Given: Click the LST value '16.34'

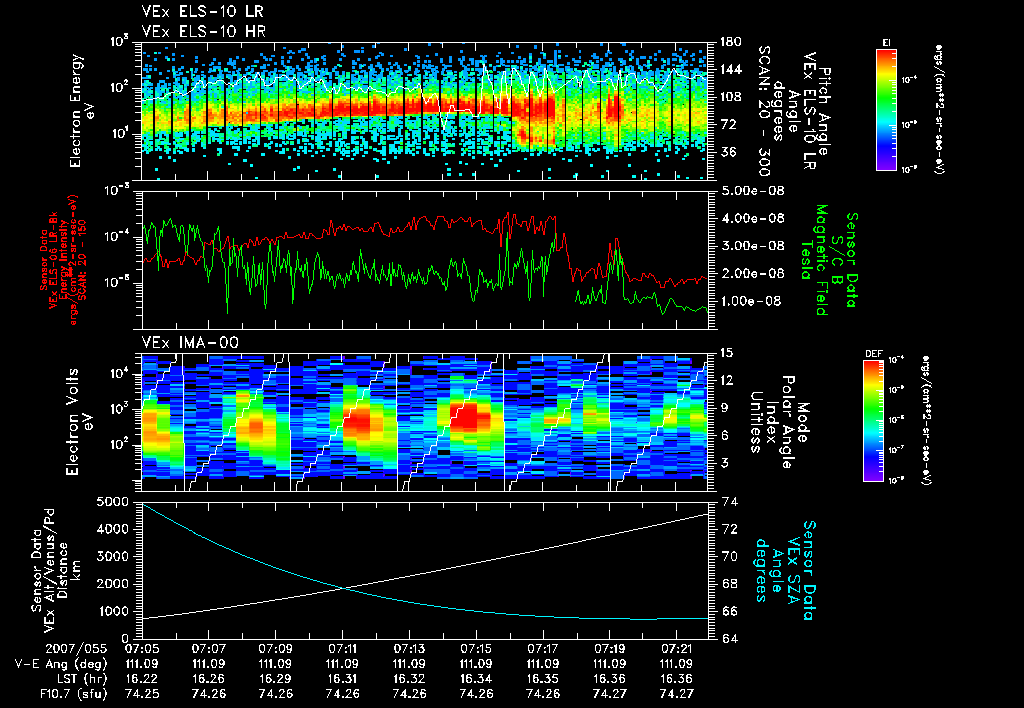Looking at the screenshot, I should coord(475,679).
